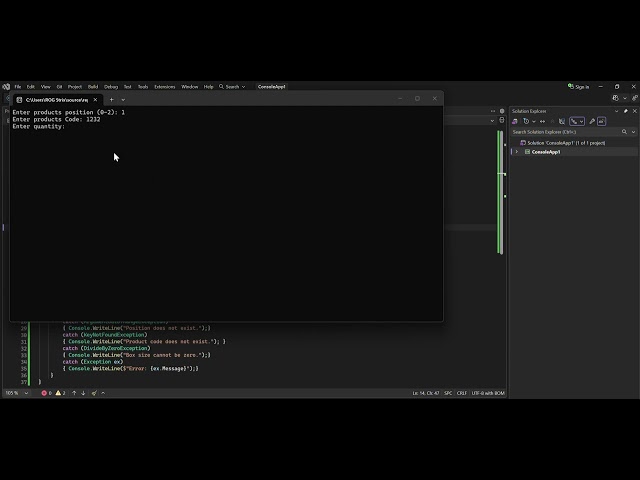Go to next issue down arrow
Screen dimensions: 640x480
pyautogui.click(x=83, y=393)
